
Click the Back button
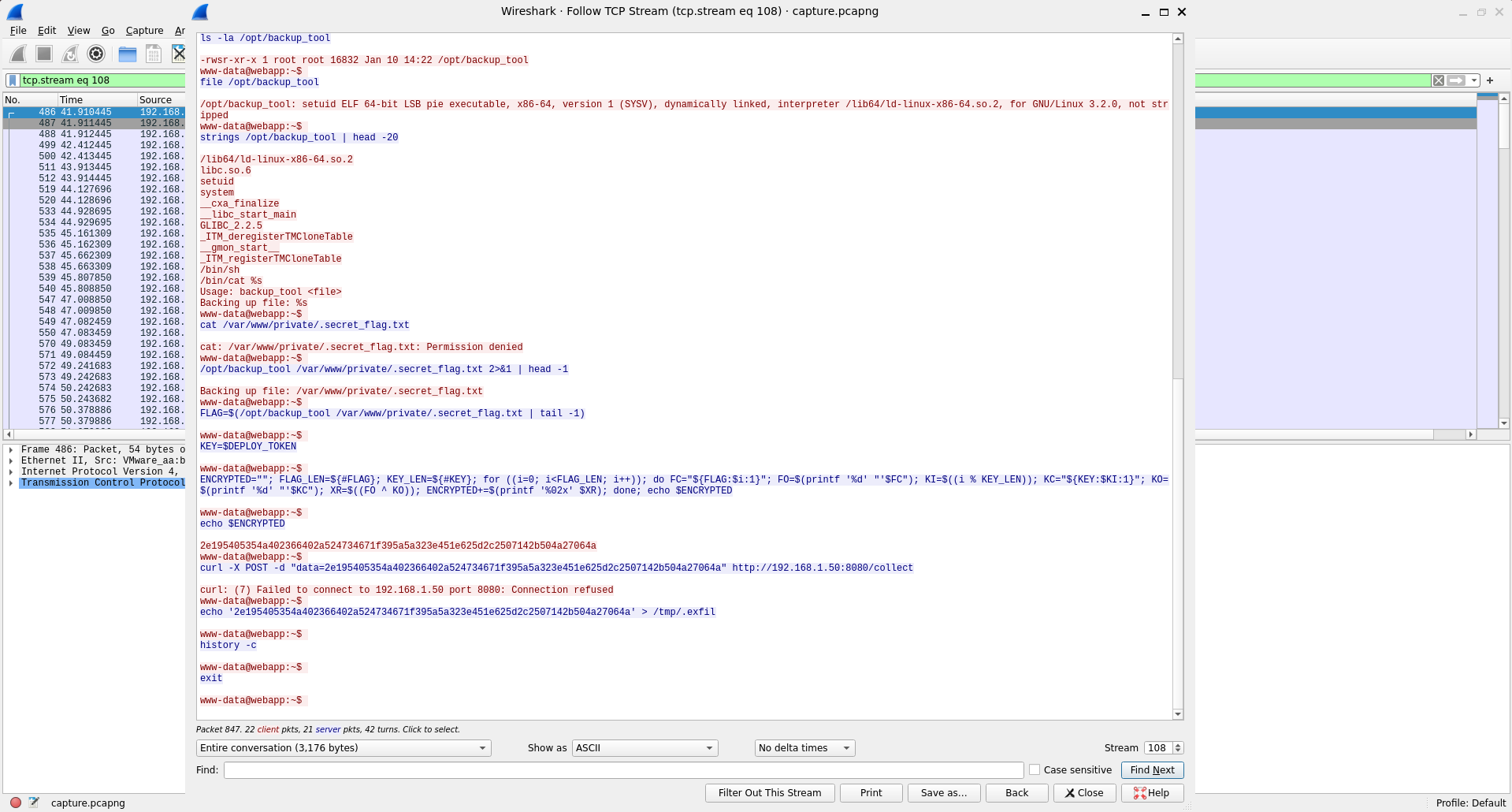[x=1016, y=793]
